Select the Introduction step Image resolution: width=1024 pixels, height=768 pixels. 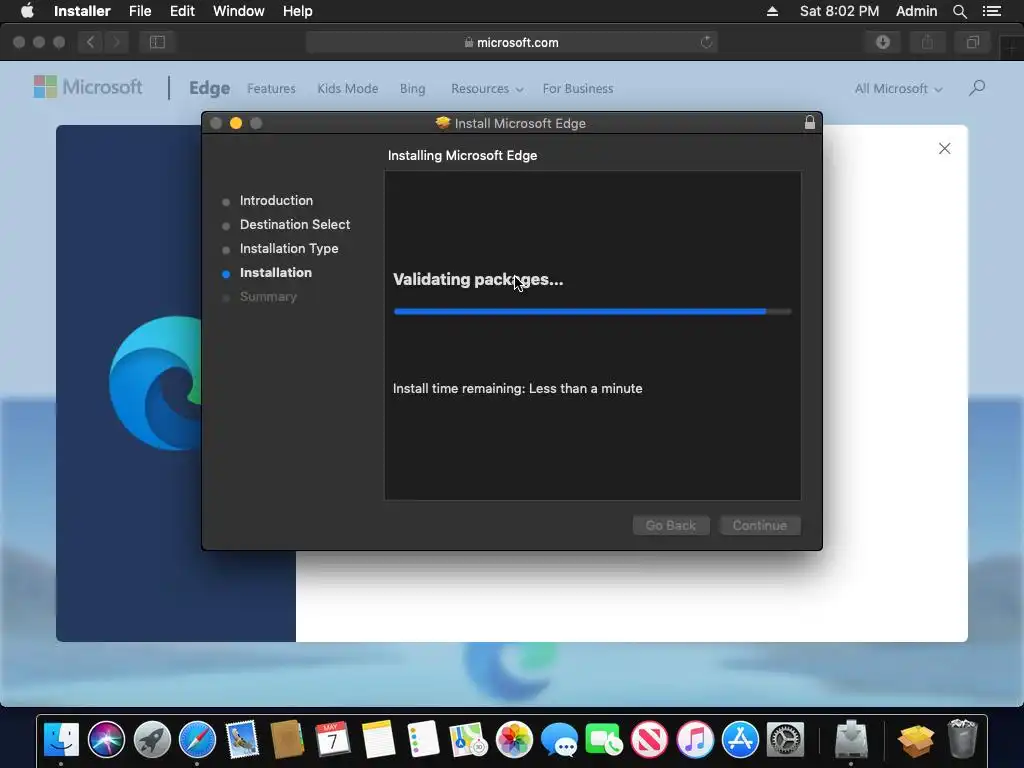pos(276,200)
